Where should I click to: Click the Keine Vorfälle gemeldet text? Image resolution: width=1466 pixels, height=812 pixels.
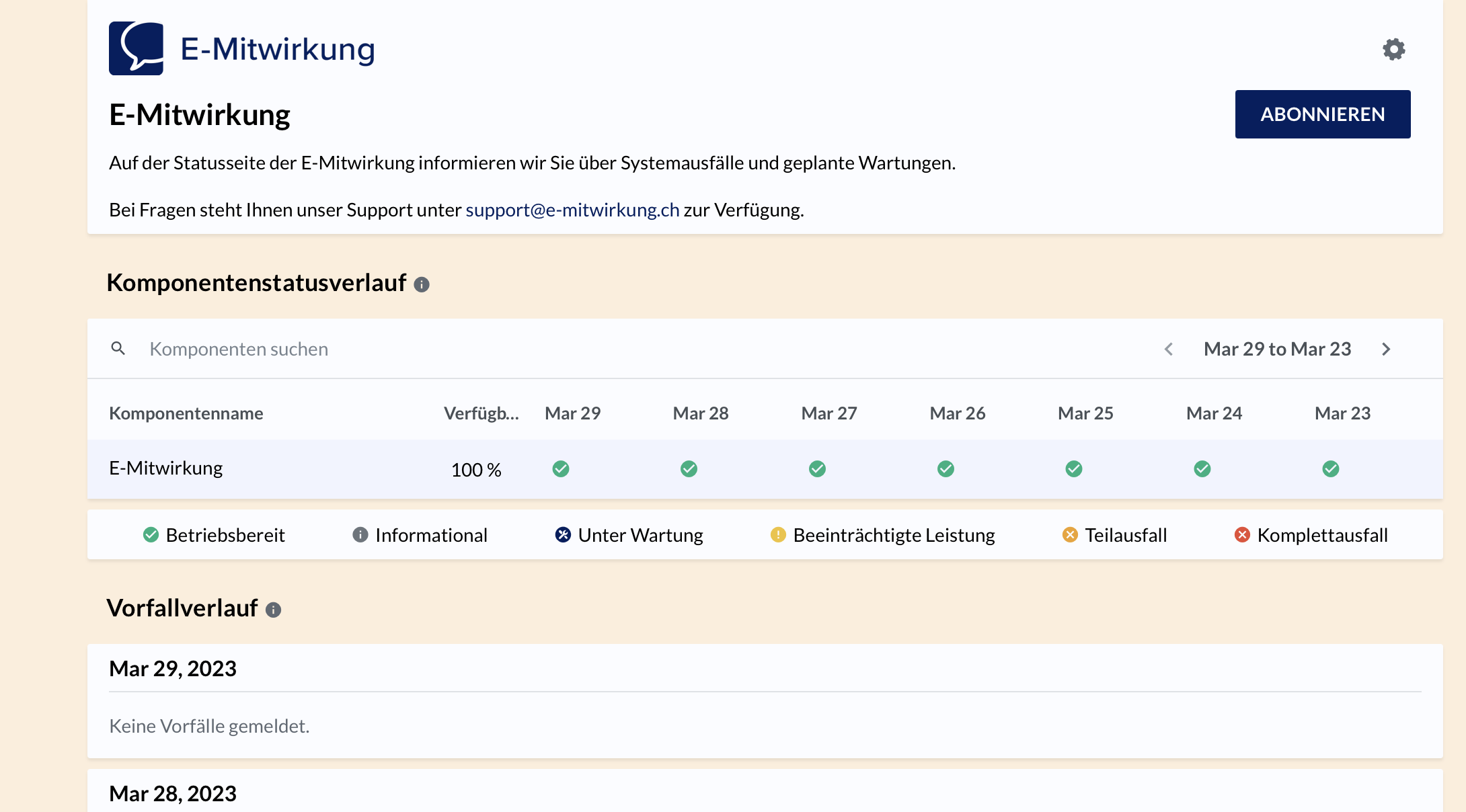209,726
